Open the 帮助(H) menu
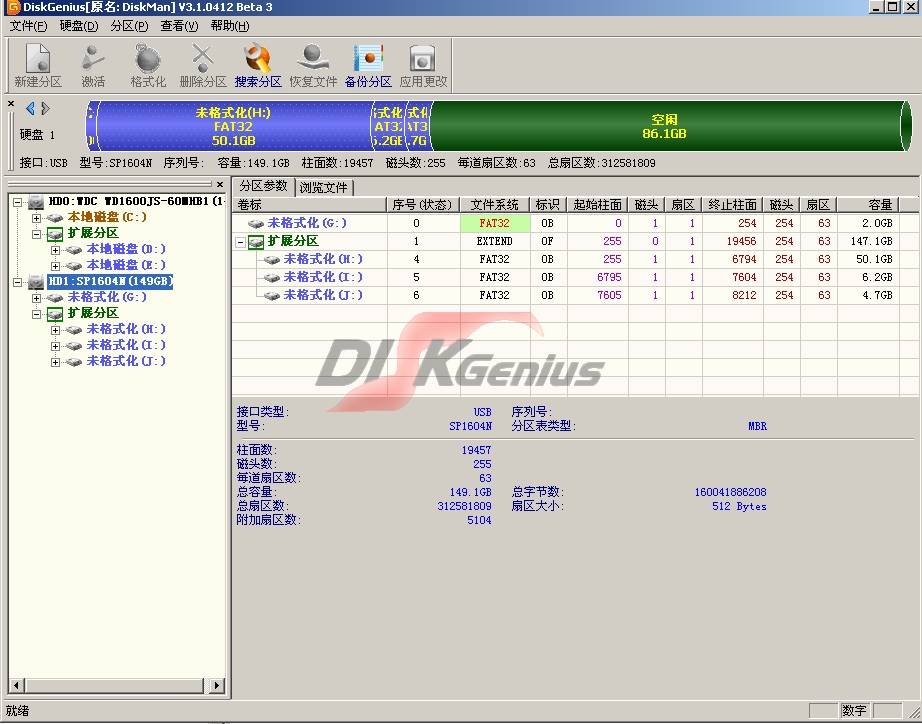Screen dimensions: 922x724 229,26
